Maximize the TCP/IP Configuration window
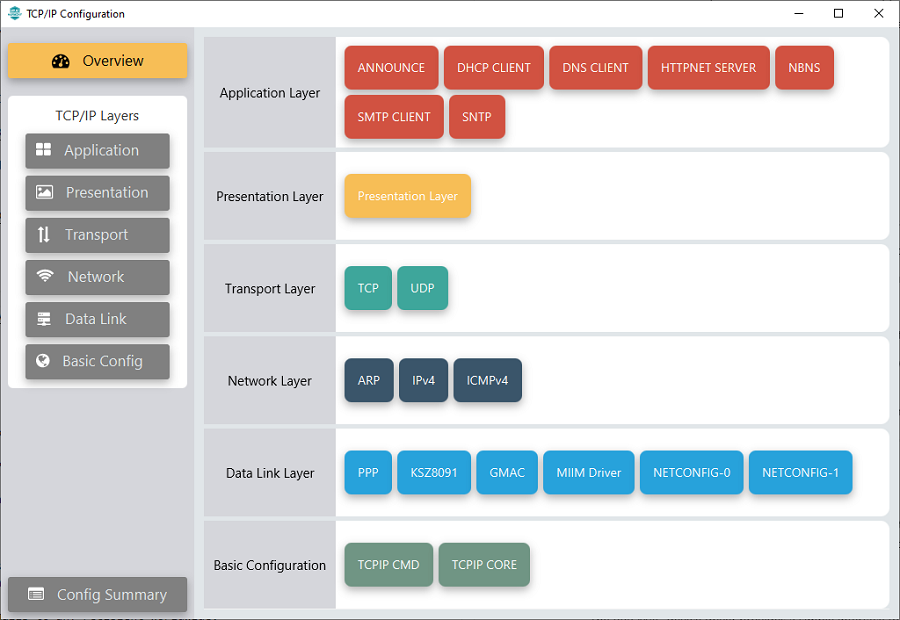 [x=838, y=14]
